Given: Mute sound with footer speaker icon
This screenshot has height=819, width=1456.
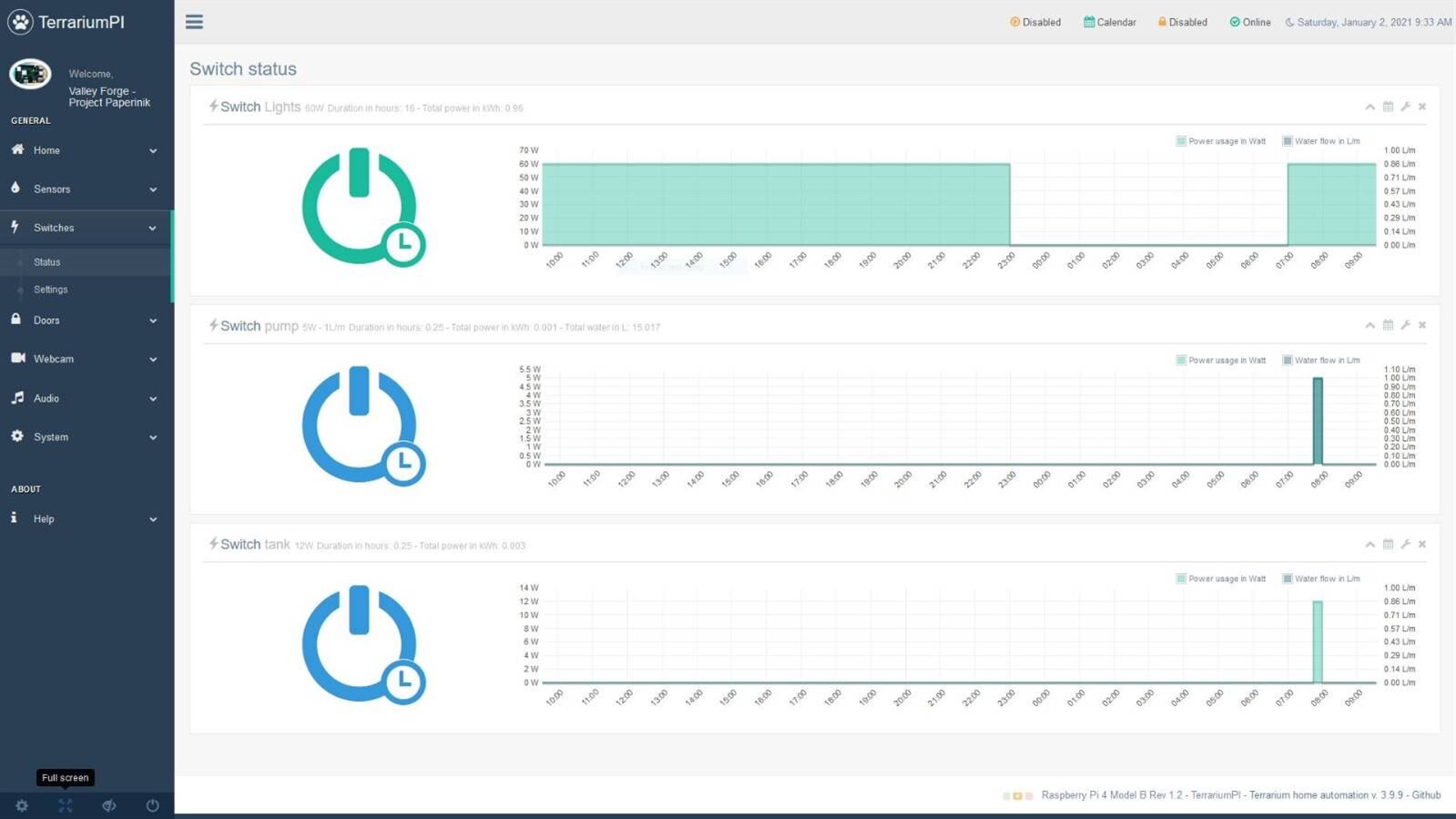Looking at the screenshot, I should [109, 805].
